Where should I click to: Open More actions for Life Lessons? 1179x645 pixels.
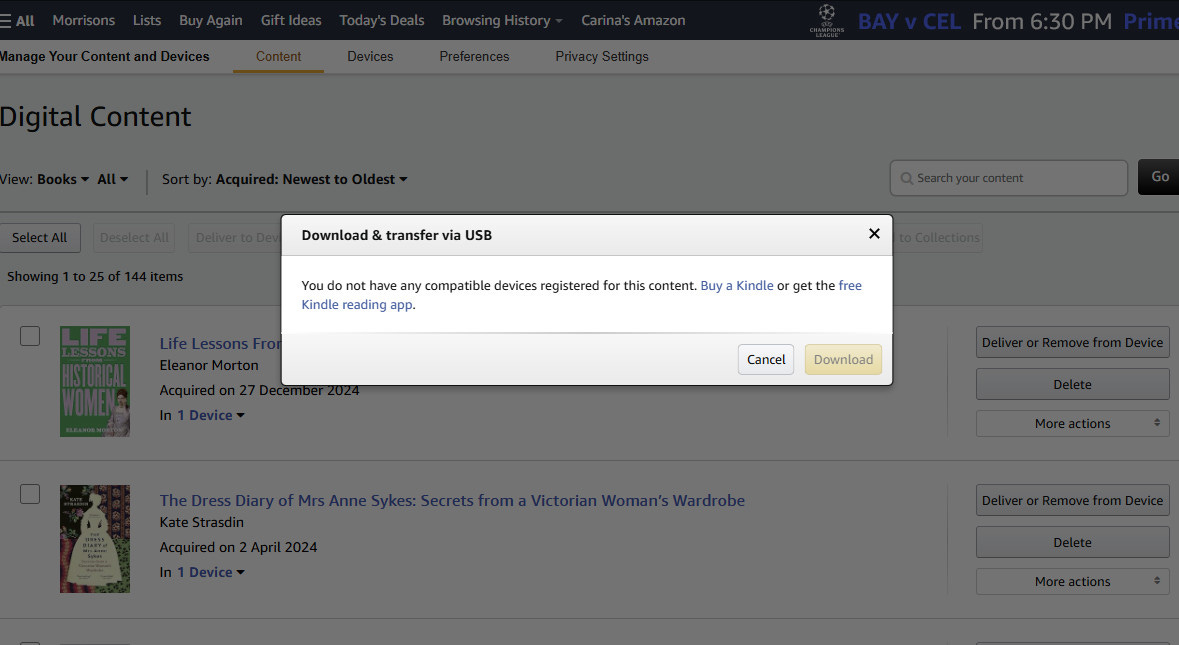click(1072, 423)
